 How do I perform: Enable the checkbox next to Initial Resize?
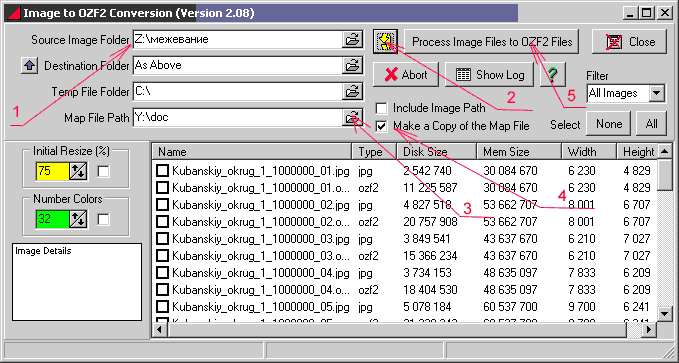point(103,172)
